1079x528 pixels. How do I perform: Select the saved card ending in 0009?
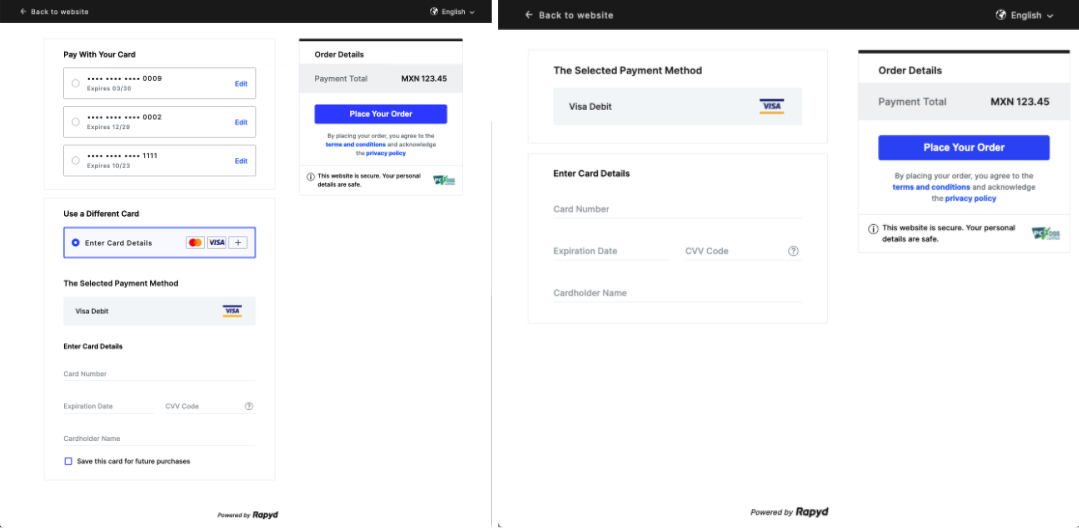coord(75,83)
